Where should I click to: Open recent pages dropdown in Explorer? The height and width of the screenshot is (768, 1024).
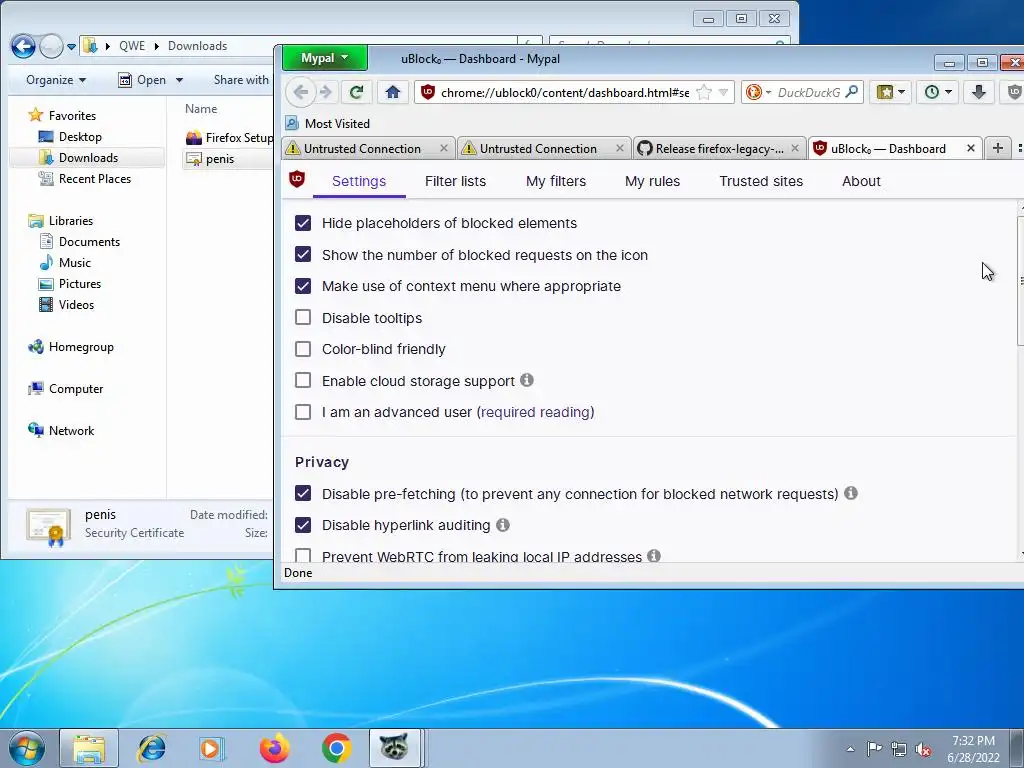click(71, 46)
